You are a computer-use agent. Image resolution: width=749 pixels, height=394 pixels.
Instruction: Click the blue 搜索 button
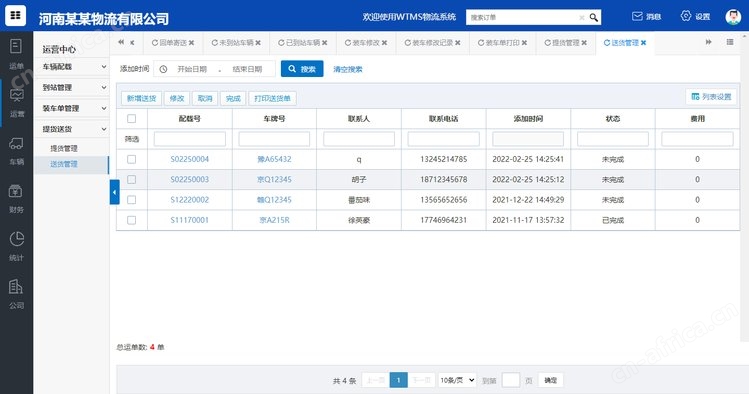(x=302, y=69)
